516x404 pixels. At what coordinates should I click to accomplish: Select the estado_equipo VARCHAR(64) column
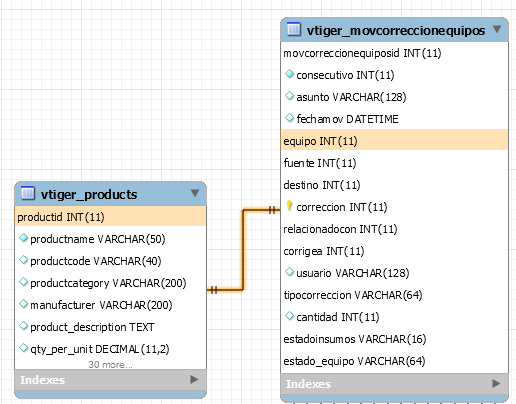(354, 361)
